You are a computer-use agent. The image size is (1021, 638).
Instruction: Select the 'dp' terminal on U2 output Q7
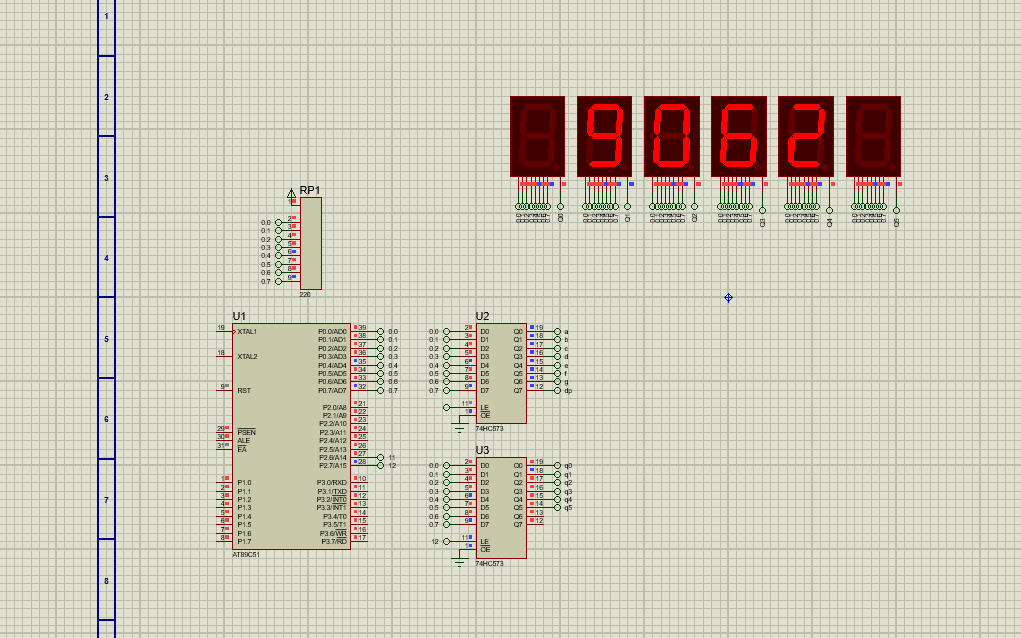coord(557,391)
